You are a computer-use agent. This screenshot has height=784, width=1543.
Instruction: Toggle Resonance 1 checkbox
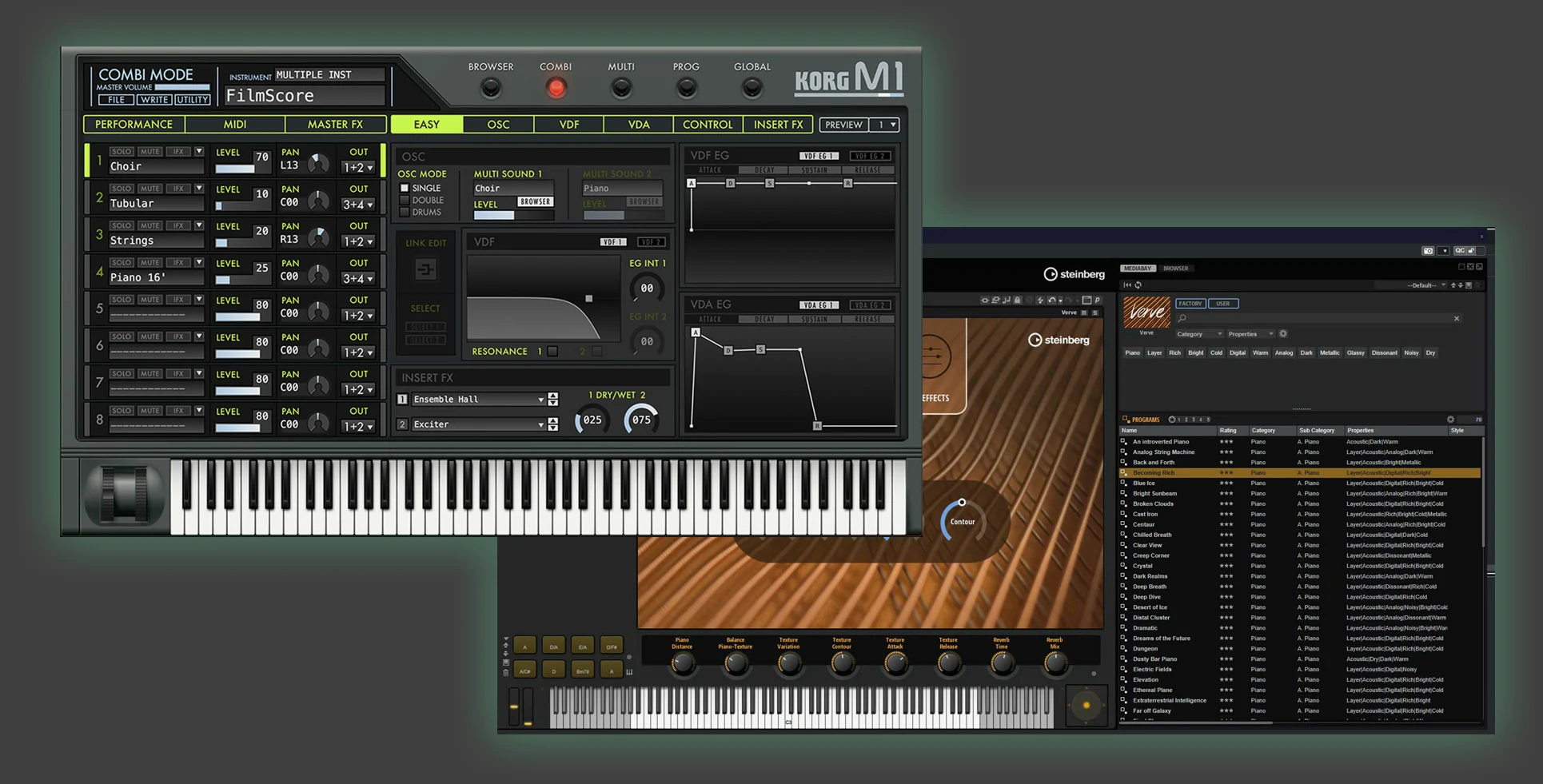pos(552,351)
